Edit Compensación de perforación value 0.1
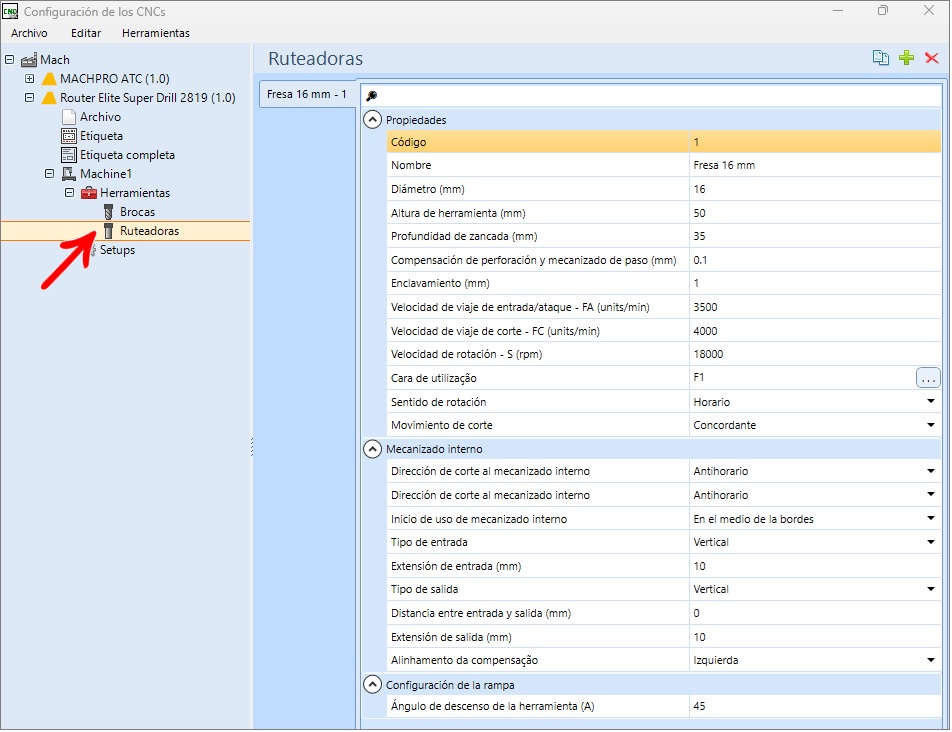Image resolution: width=952 pixels, height=732 pixels. [x=815, y=260]
